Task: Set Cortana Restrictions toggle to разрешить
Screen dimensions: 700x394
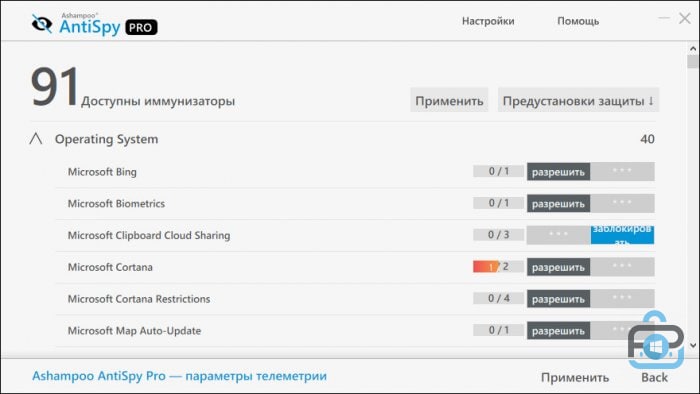Action: 558,299
